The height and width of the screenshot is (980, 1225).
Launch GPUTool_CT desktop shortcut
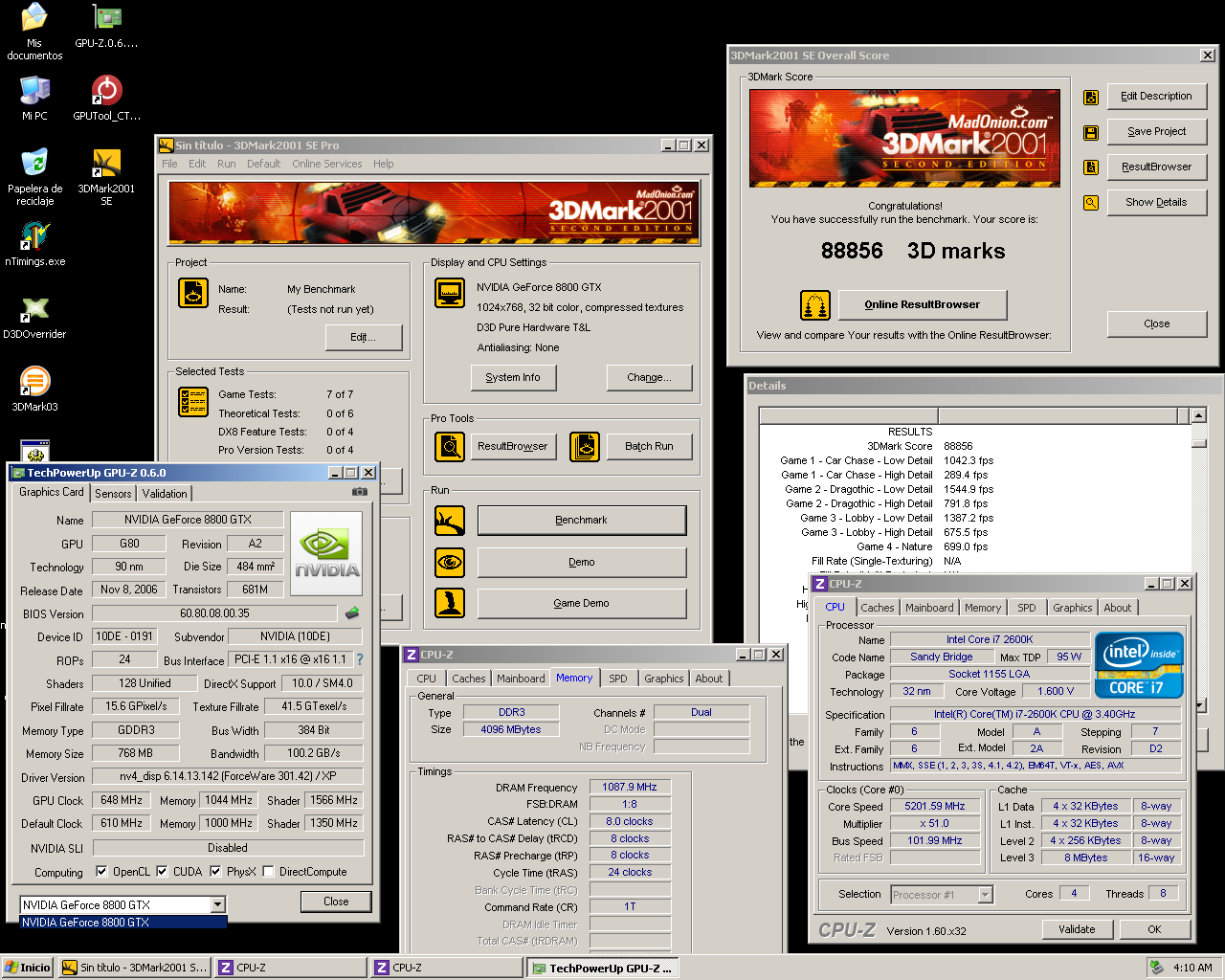106,98
